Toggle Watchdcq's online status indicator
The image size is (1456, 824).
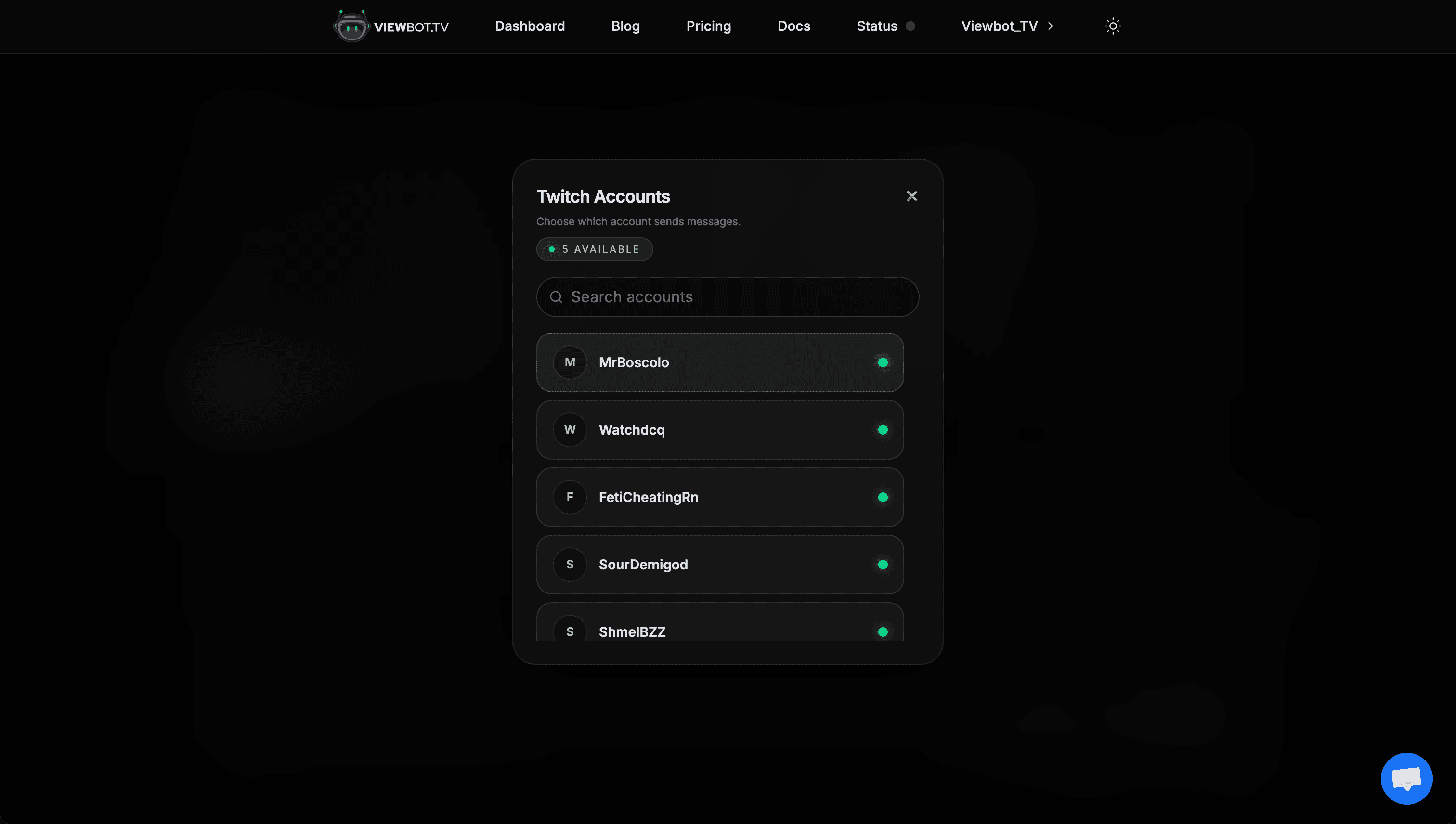[x=884, y=429]
